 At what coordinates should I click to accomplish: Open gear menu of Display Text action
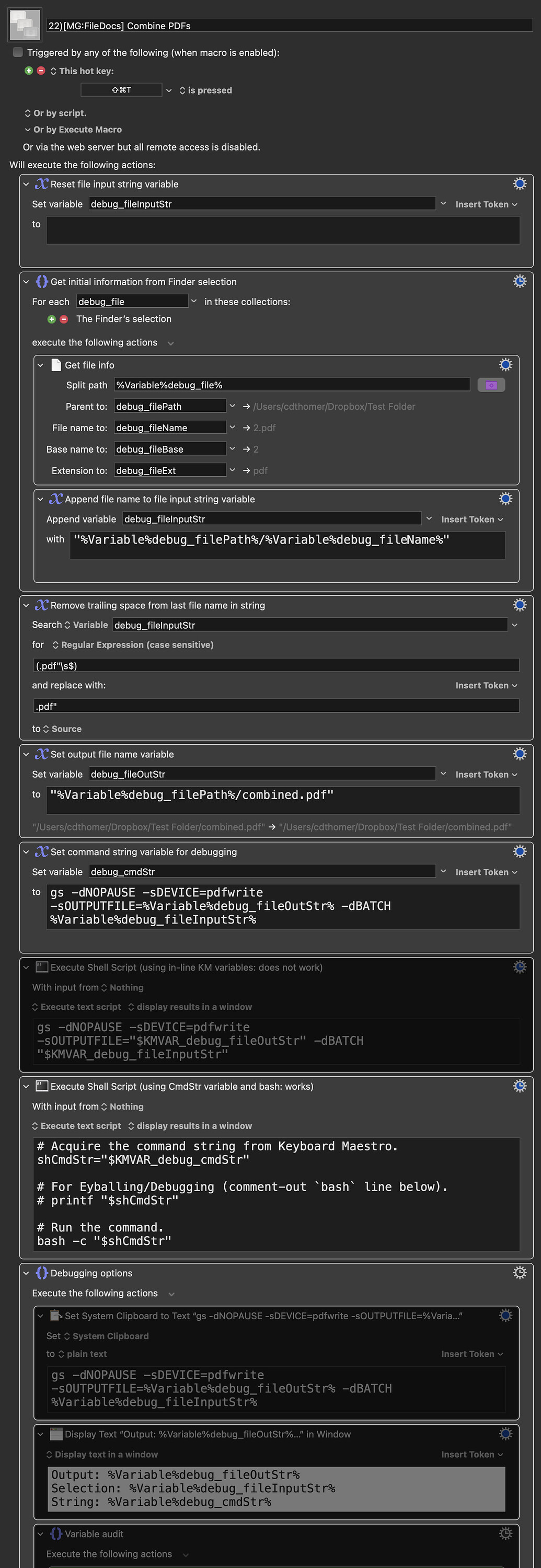(x=505, y=1434)
